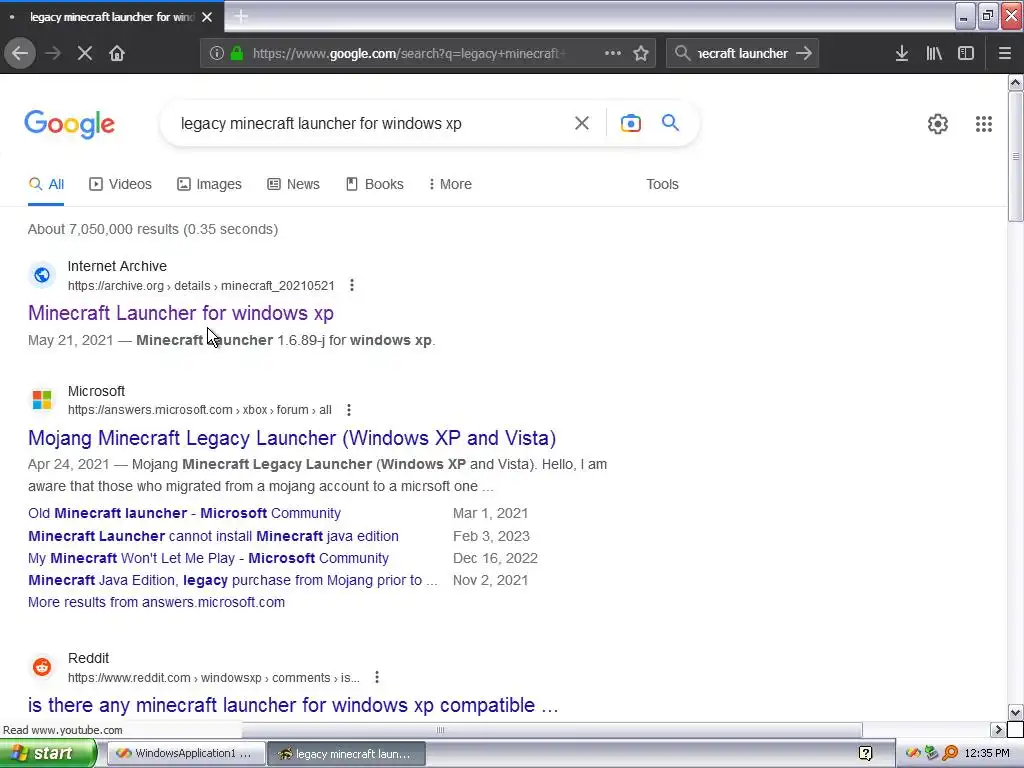Open the Firefox home page icon
Screen dimensions: 1024x768
pos(117,54)
